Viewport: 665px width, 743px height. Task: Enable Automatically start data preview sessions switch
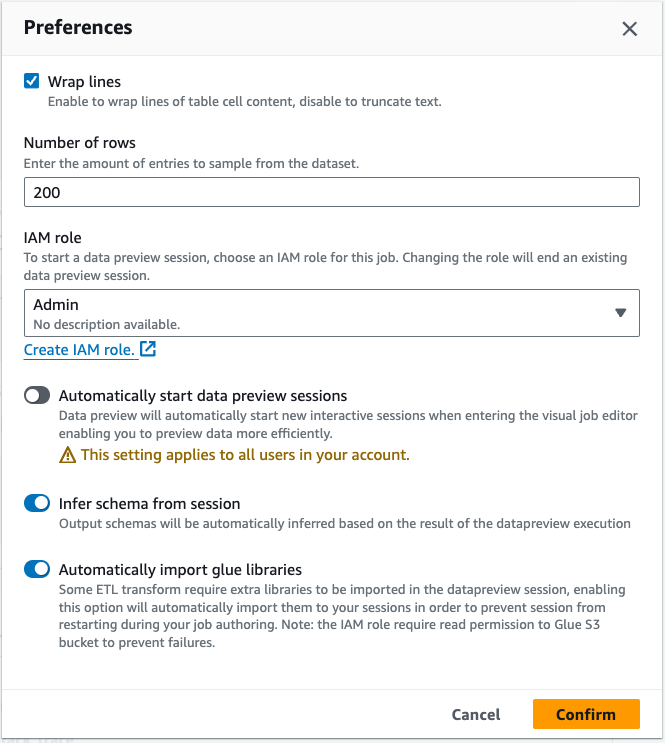pos(37,396)
